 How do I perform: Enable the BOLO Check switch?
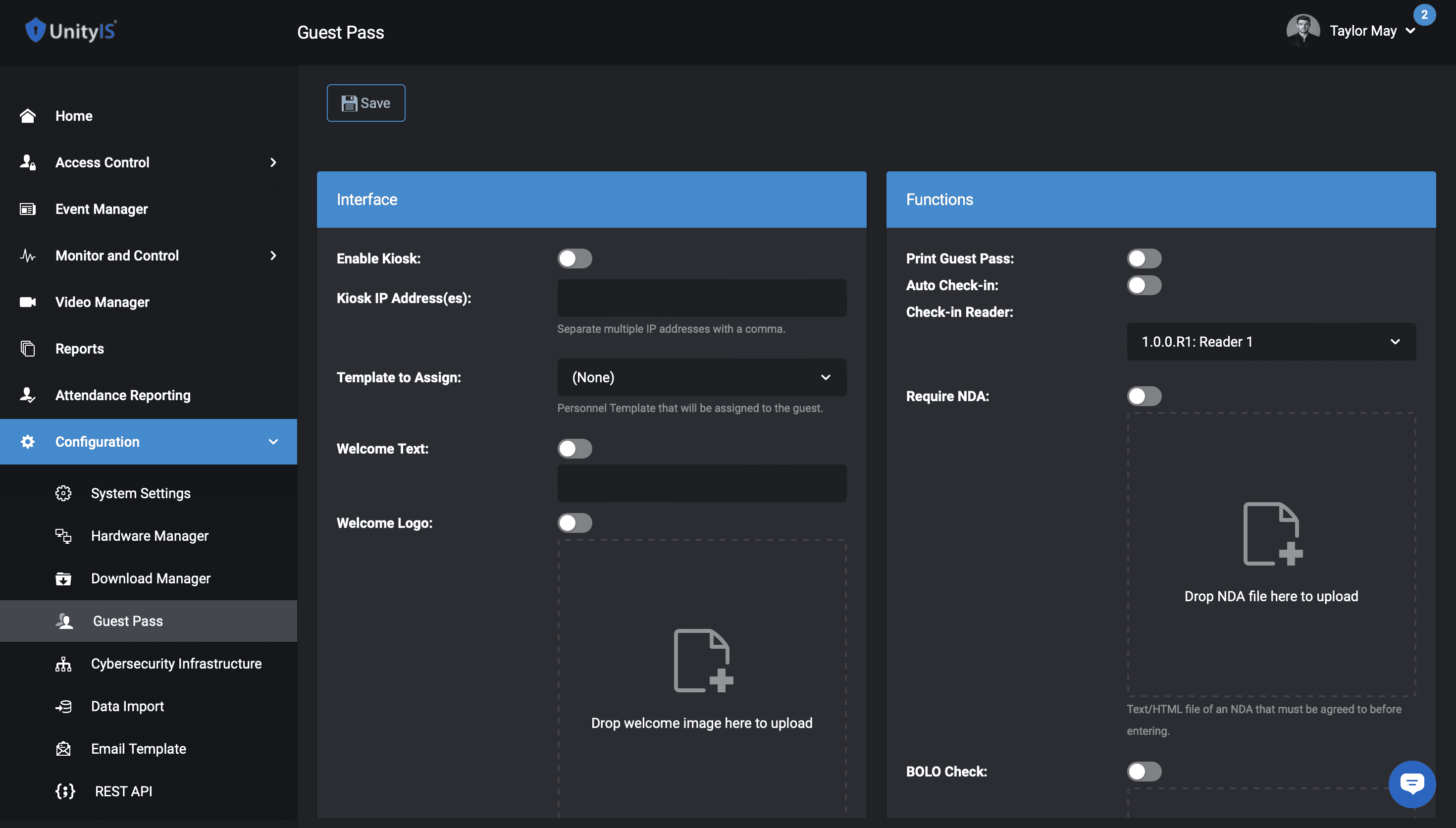tap(1144, 771)
